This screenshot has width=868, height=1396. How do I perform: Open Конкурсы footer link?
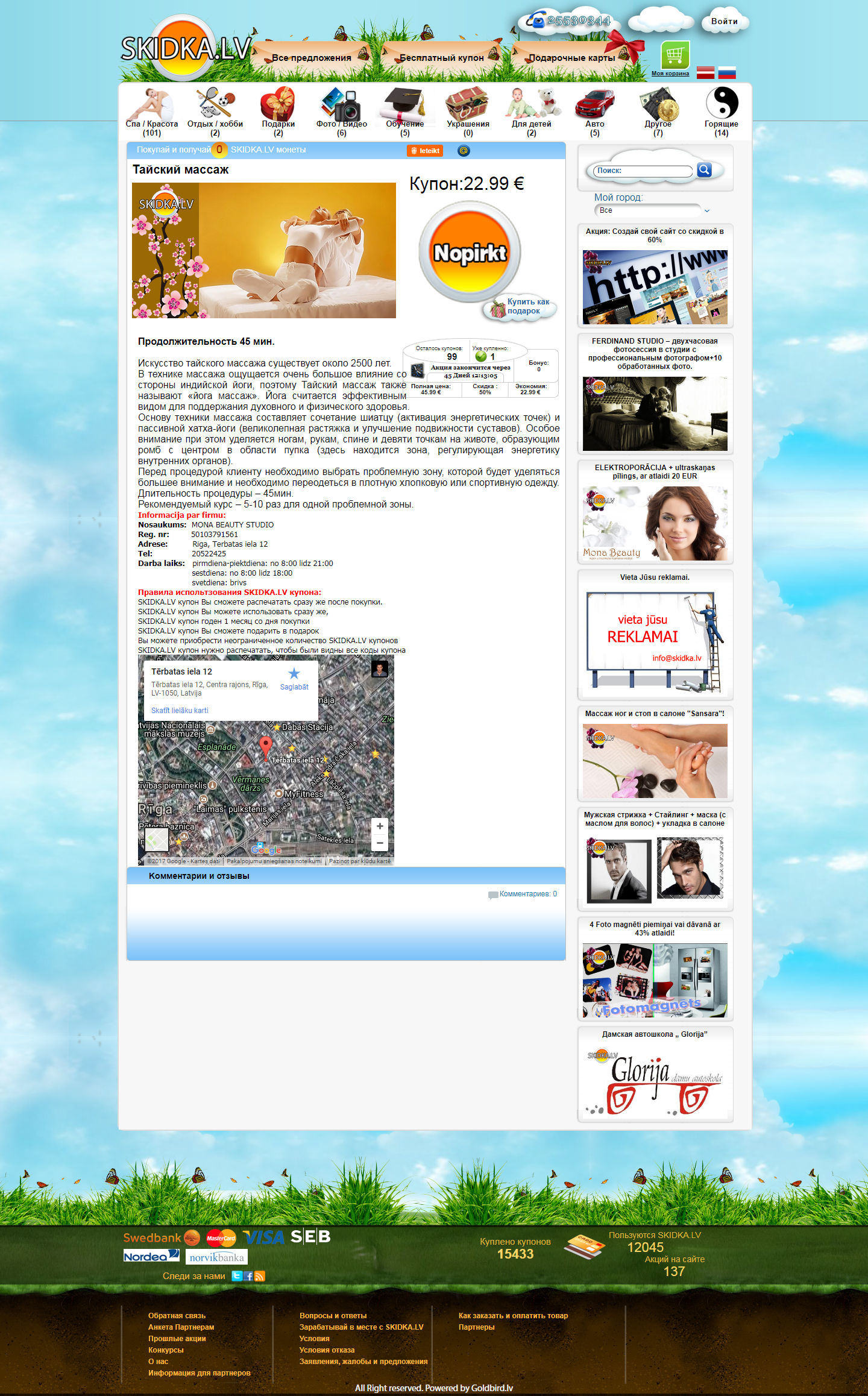point(166,1350)
